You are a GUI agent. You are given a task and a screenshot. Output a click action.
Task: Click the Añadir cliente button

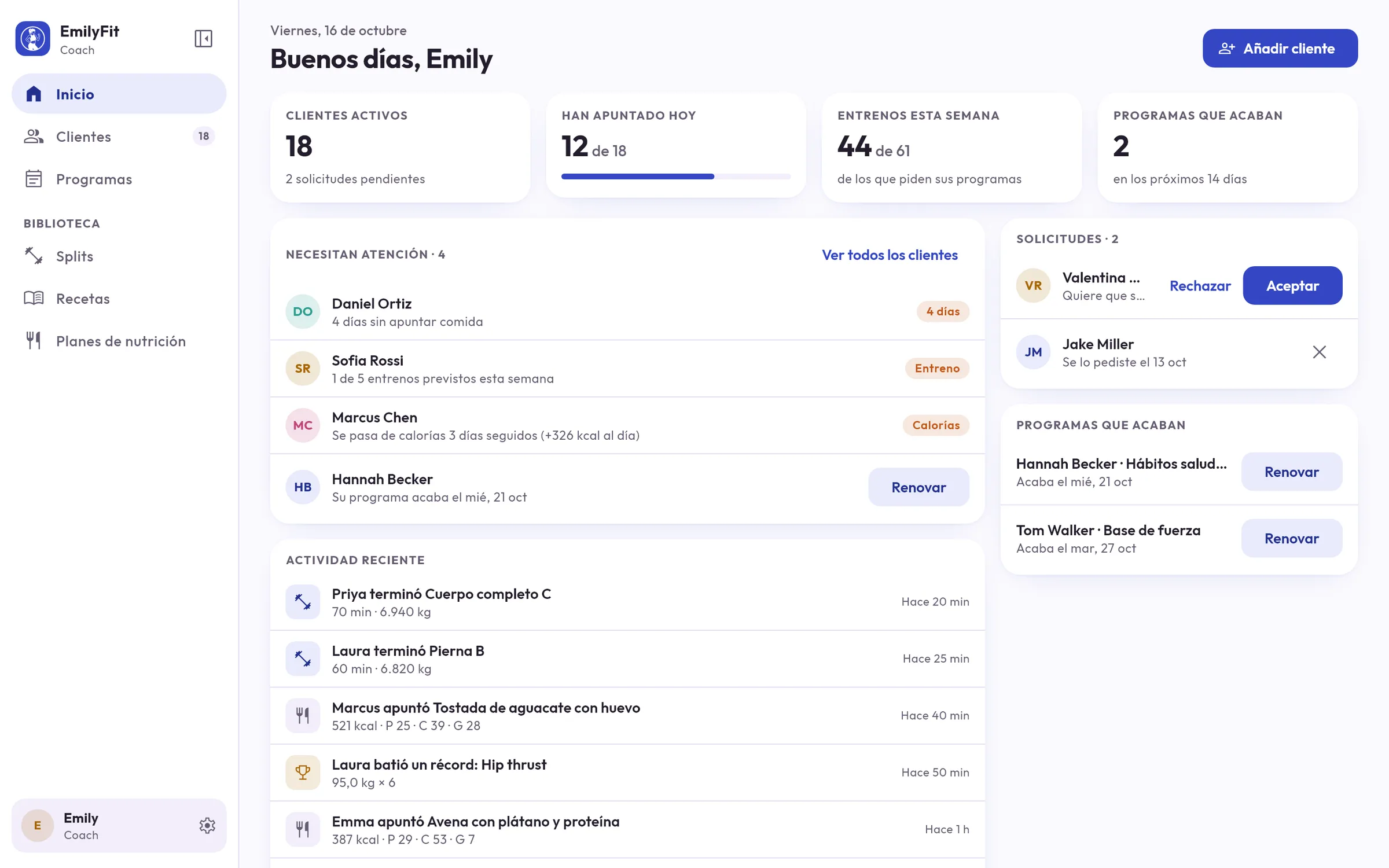(x=1280, y=48)
